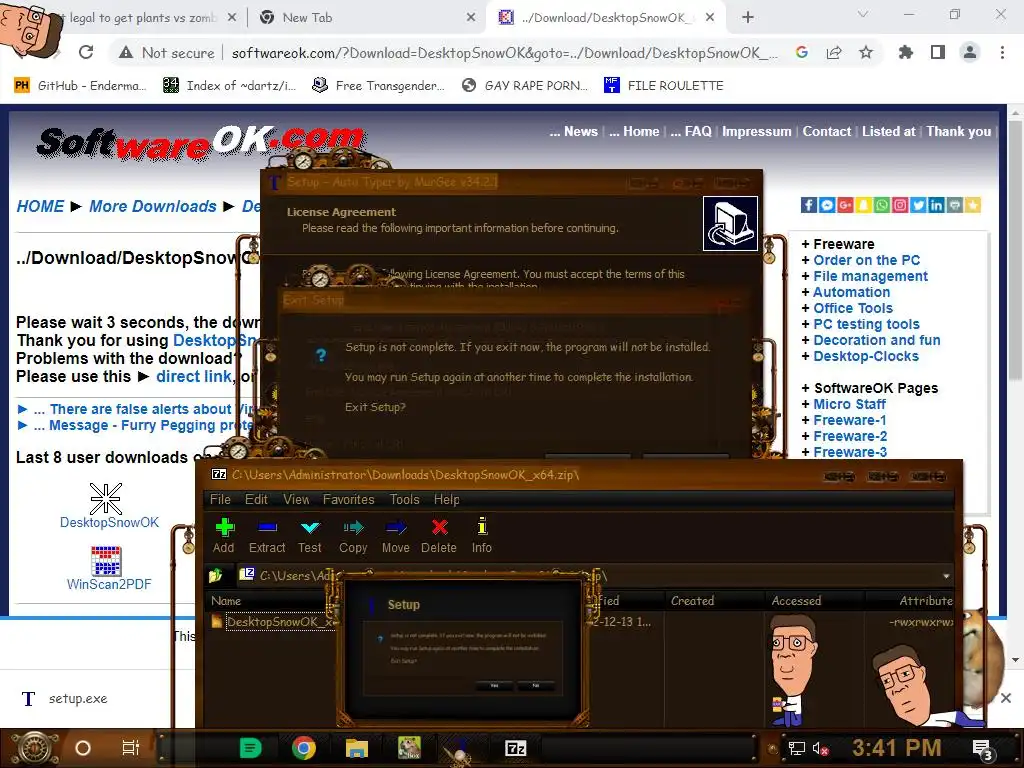
Task: Open Task View on the taskbar
Action: 131,748
